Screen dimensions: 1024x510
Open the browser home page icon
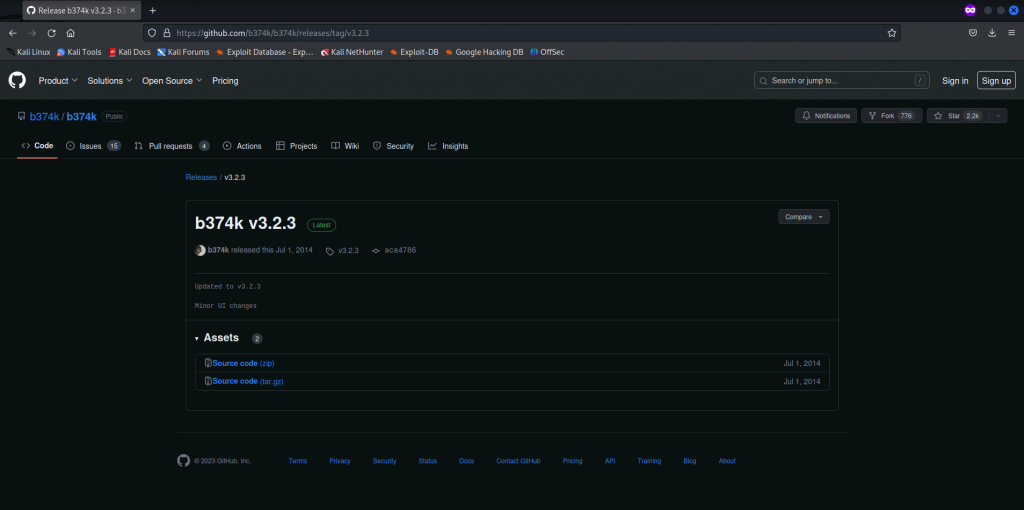pos(71,33)
